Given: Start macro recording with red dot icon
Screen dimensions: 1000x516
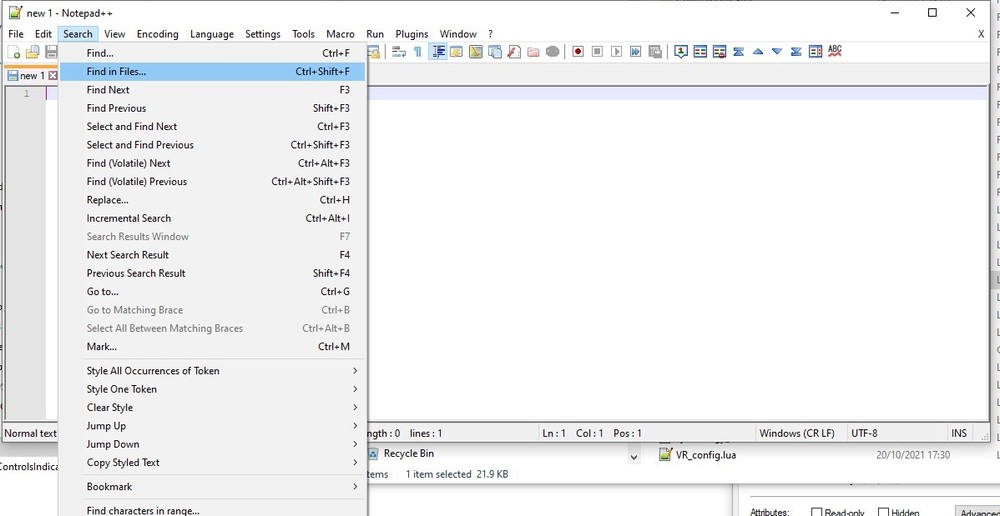Looking at the screenshot, I should [578, 52].
